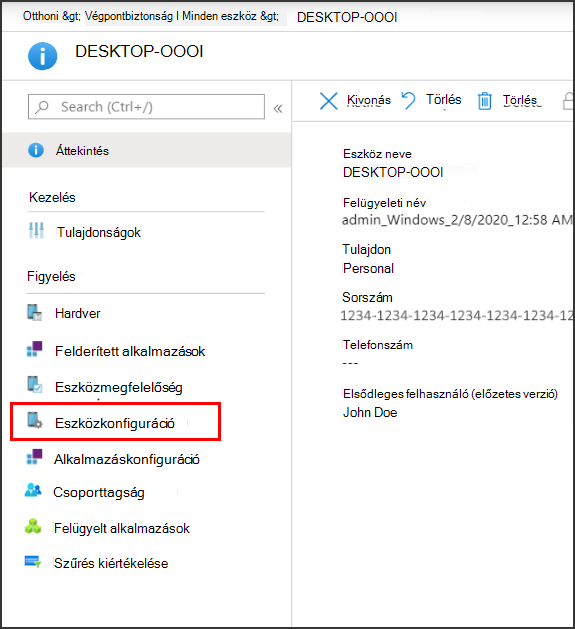575x629 pixels.
Task: Click the DESKTOP-OOOI breadcrumb item
Action: click(347, 17)
